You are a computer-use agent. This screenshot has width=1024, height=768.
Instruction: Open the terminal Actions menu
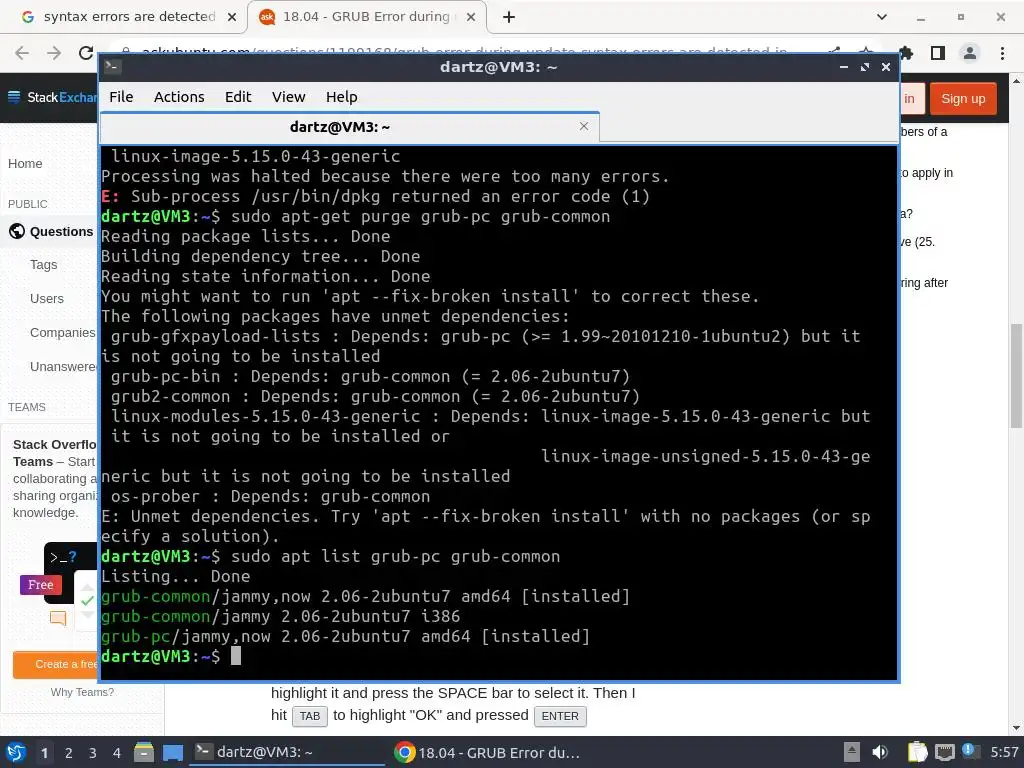[179, 97]
